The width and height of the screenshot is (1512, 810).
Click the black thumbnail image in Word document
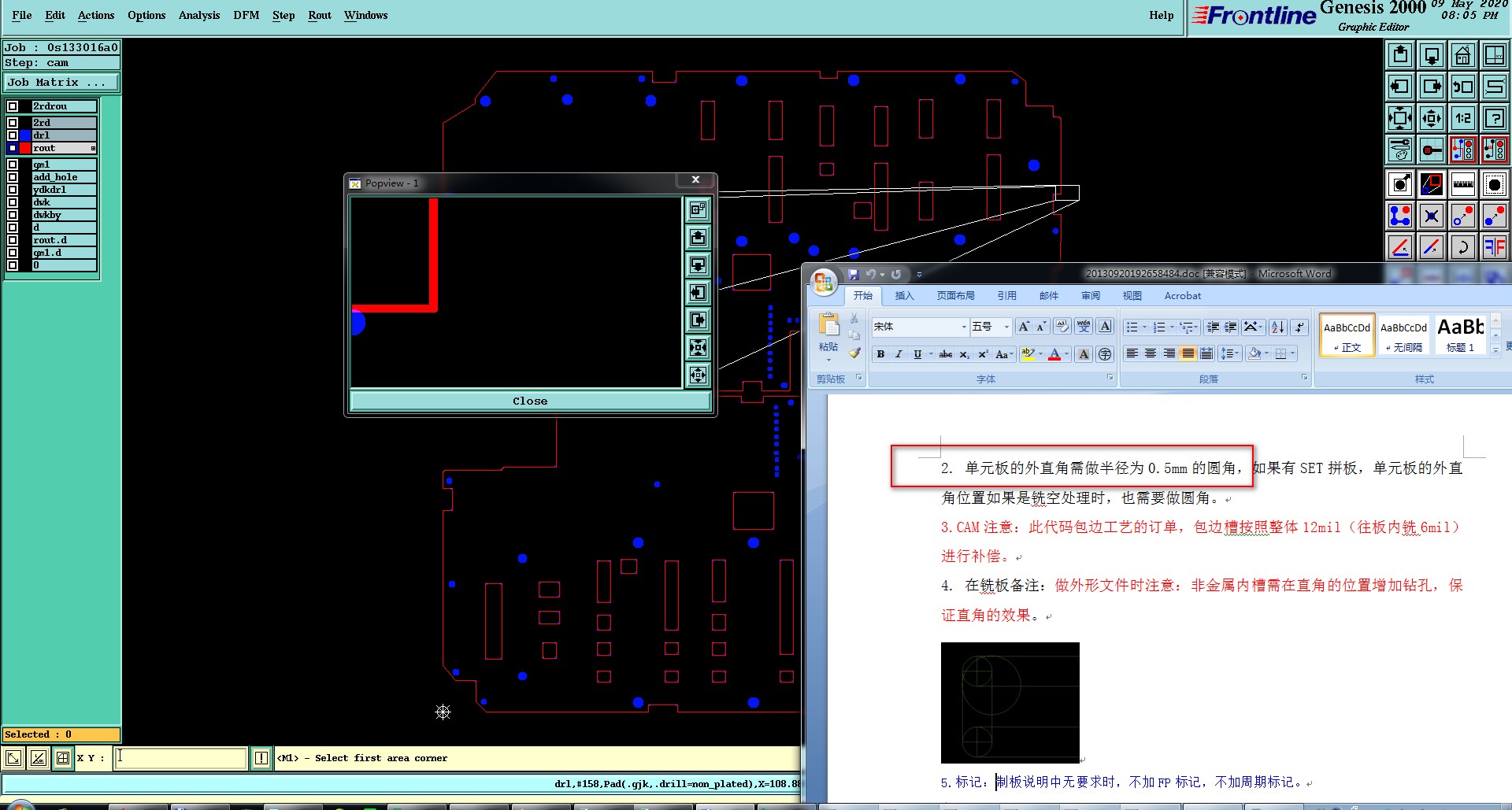point(1010,702)
